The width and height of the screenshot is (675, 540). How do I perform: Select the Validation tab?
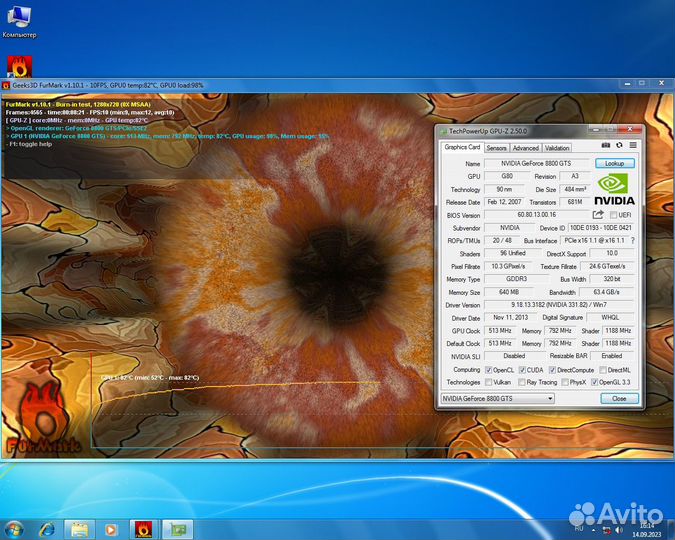point(557,148)
